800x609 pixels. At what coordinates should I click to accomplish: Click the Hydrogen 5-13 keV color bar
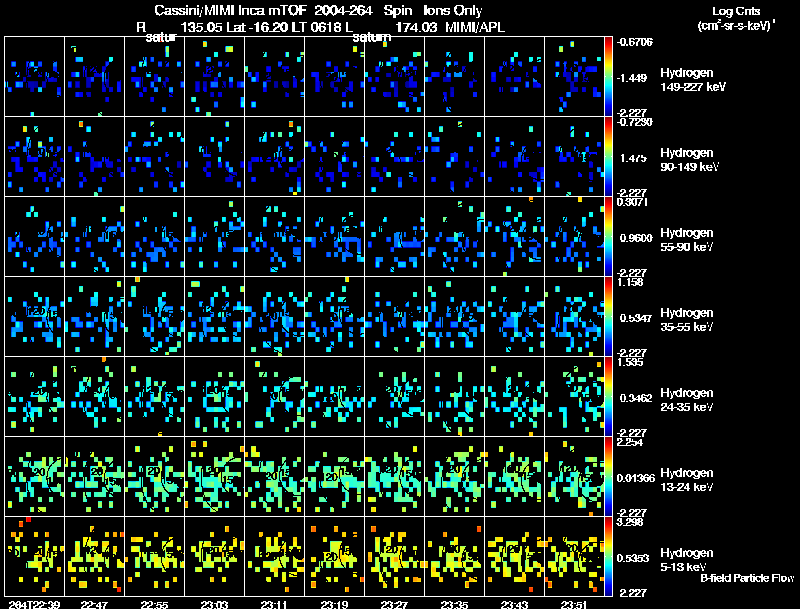click(x=609, y=556)
